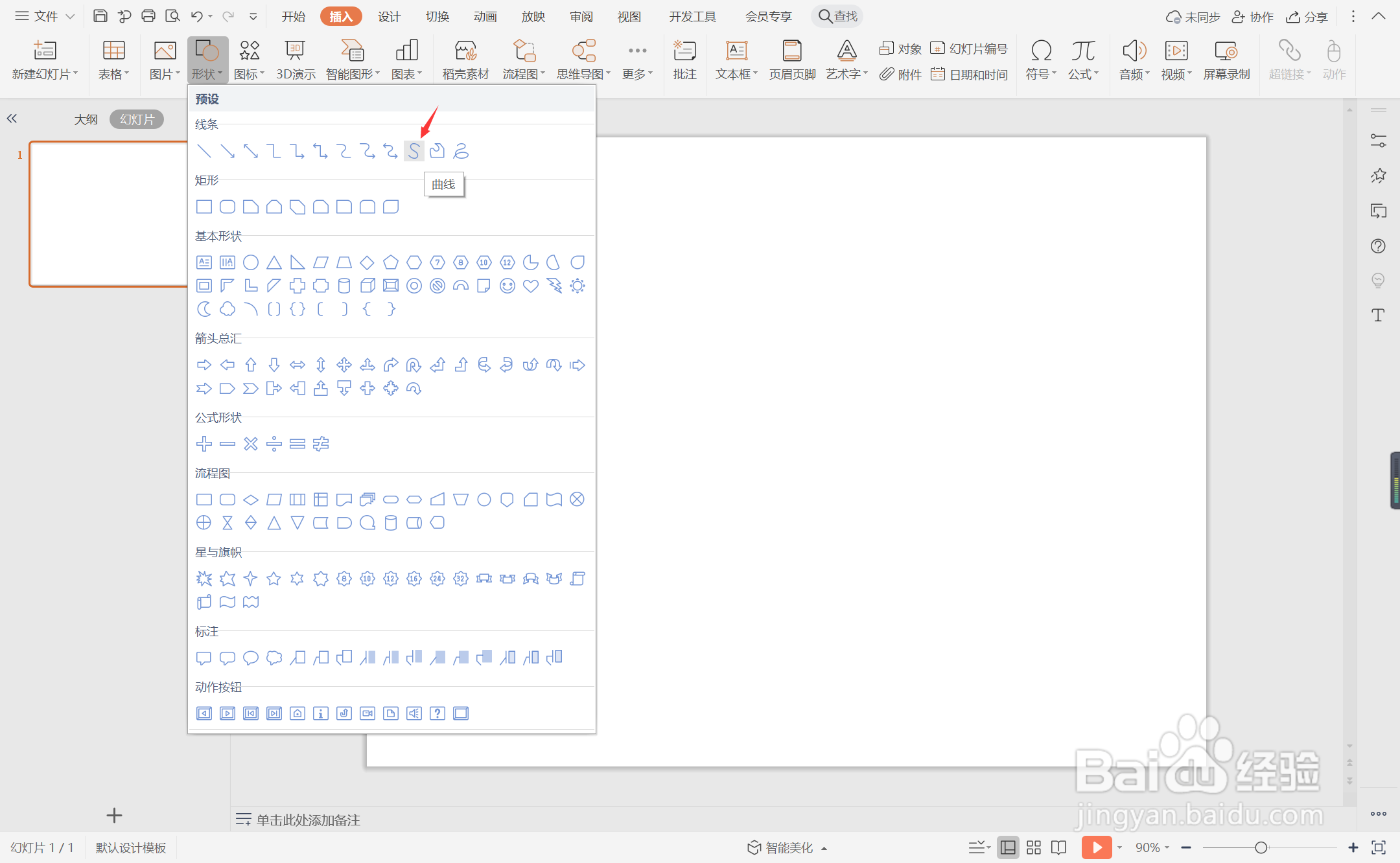Switch to slide sorter view
Viewport: 1400px width, 863px height.
tap(1034, 847)
